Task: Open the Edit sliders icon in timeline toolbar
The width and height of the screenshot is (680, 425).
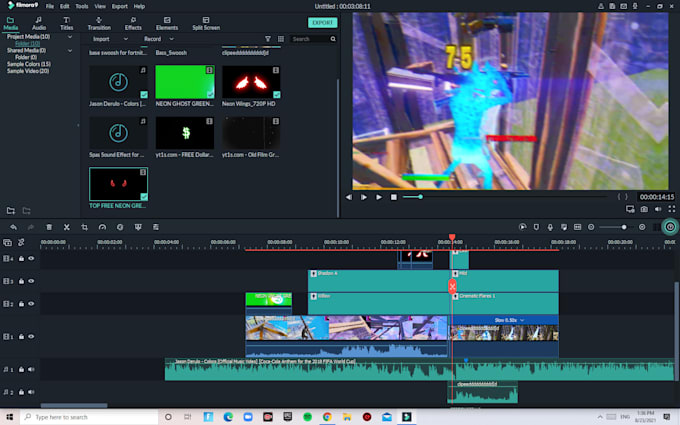Action: pyautogui.click(x=156, y=227)
